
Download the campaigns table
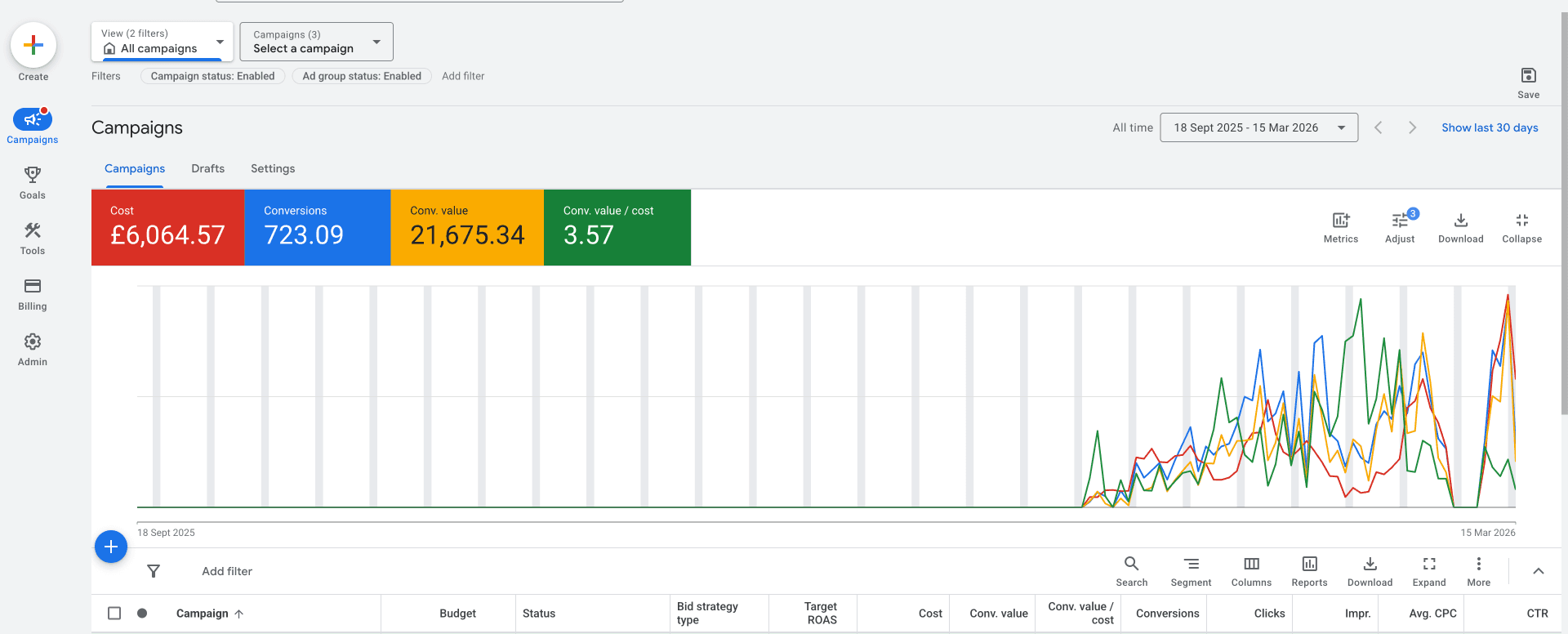1370,571
